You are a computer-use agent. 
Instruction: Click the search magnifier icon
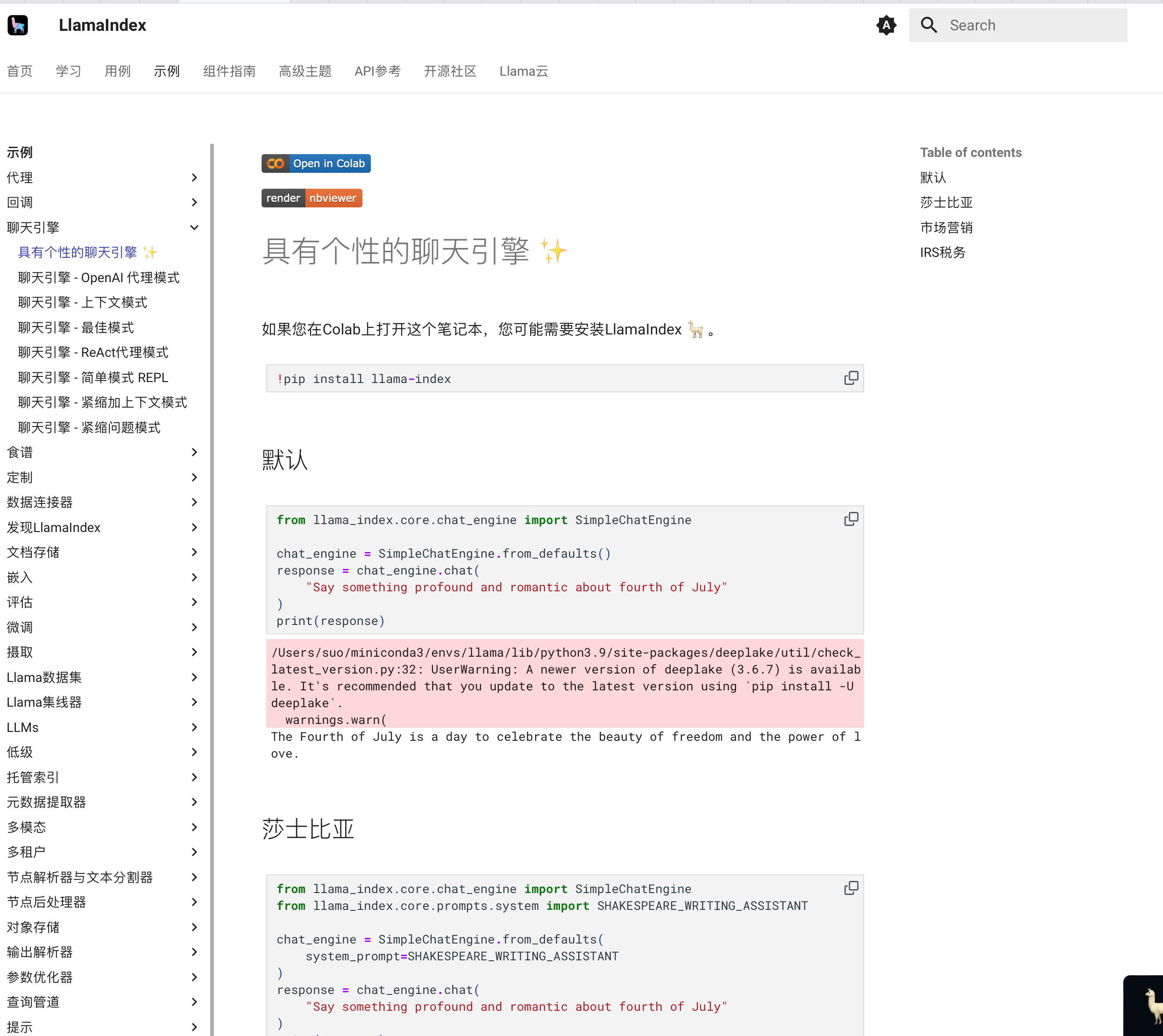(929, 25)
